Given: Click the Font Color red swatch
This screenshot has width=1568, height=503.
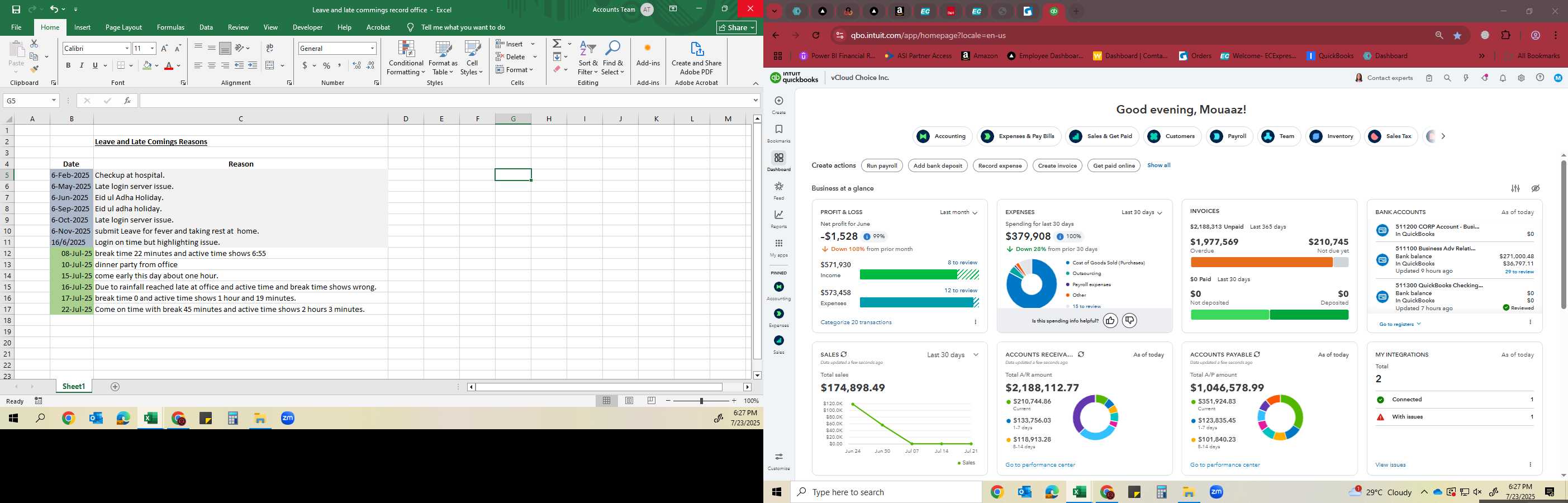Looking at the screenshot, I should click(169, 66).
